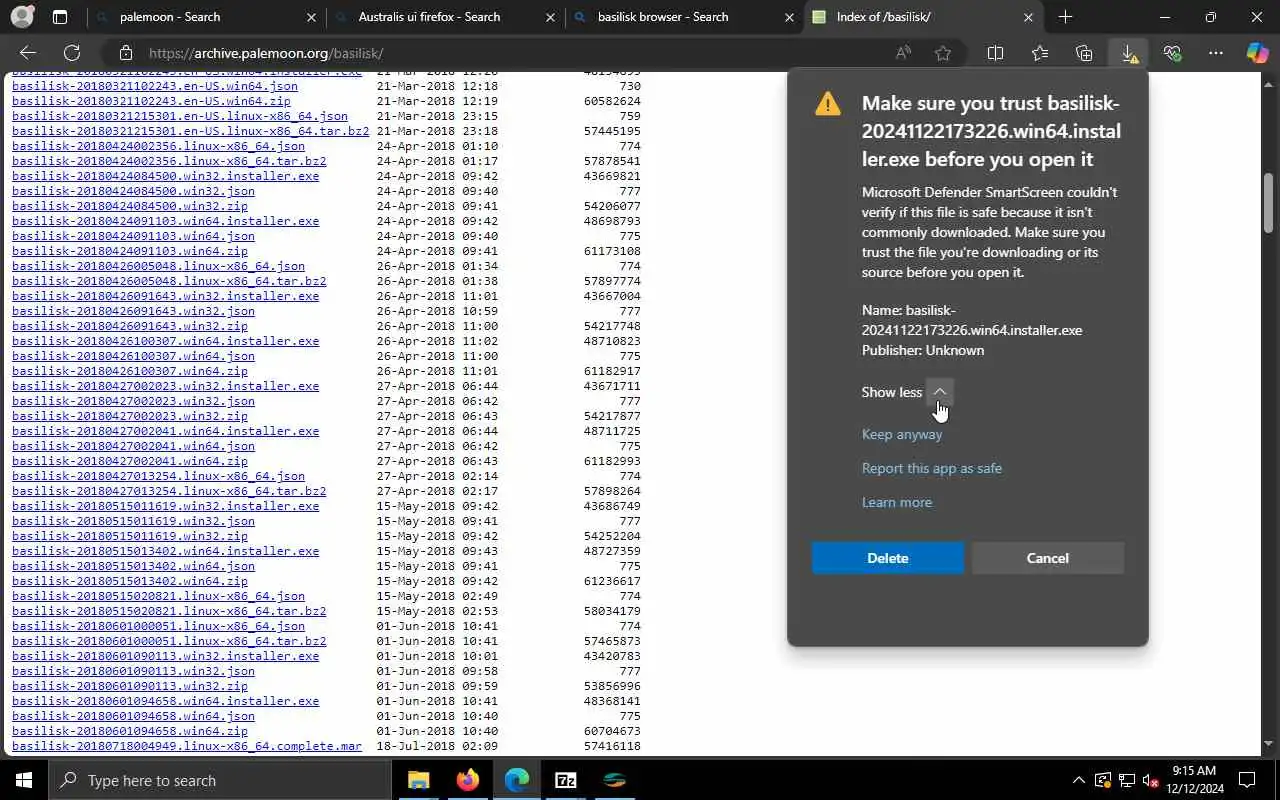The height and width of the screenshot is (800, 1280).
Task: Open Microsoft Edge taskbar icon
Action: pos(516,780)
